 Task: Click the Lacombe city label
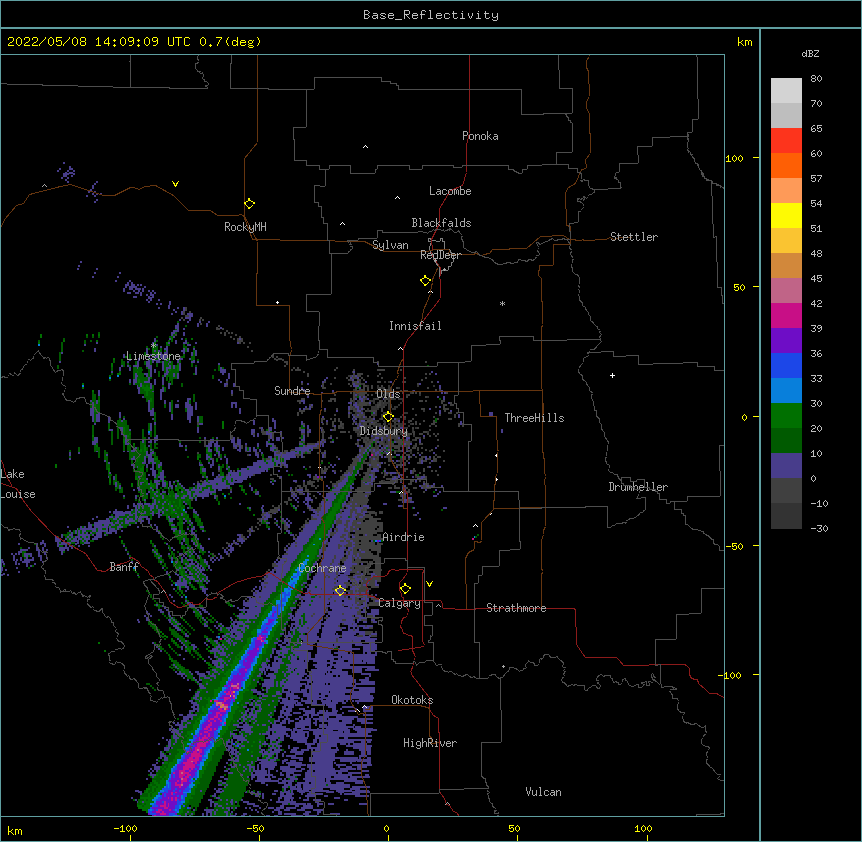(x=450, y=191)
